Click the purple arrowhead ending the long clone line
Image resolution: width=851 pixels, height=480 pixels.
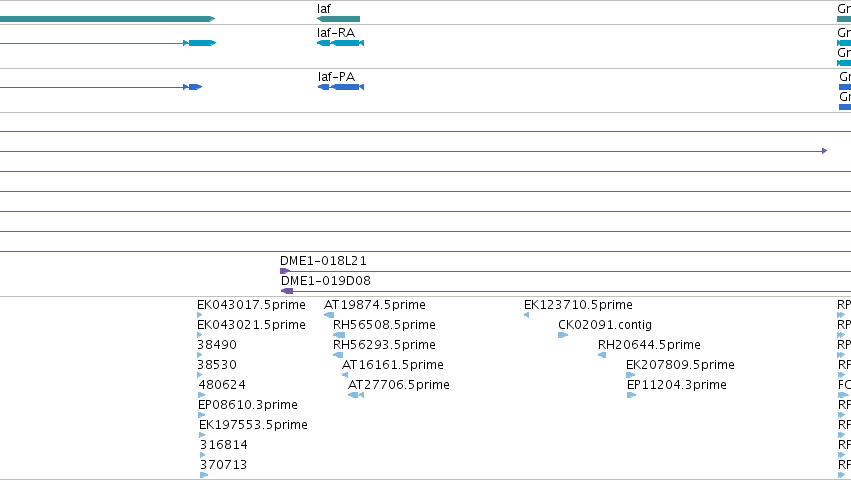[x=824, y=151]
